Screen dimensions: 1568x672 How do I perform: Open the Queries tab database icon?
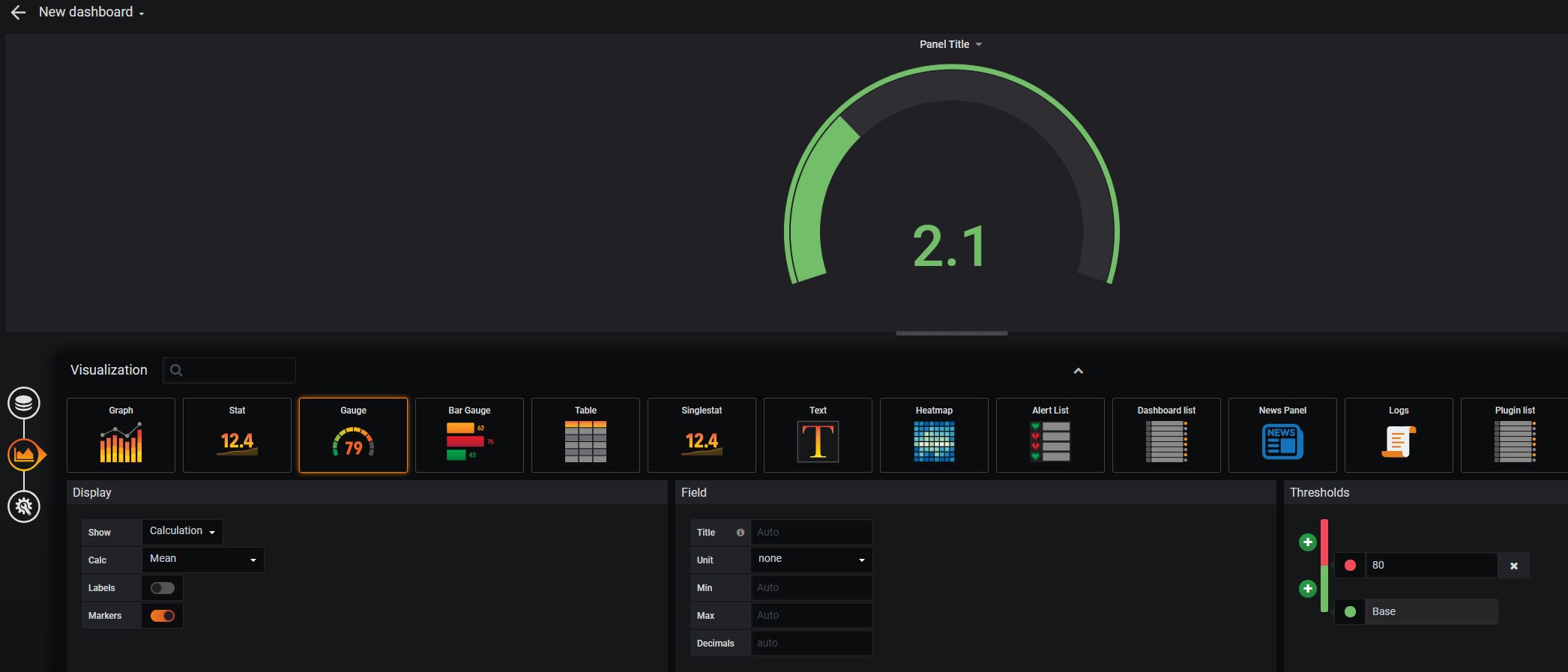24,403
